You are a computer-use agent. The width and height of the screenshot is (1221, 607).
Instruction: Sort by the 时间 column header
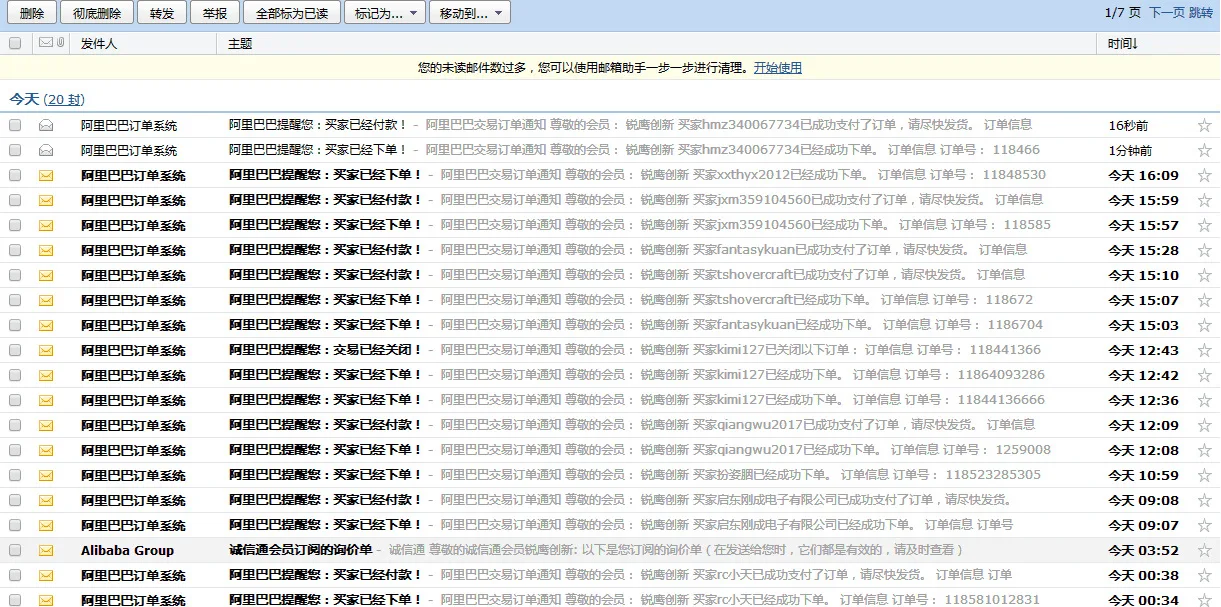pos(1123,44)
